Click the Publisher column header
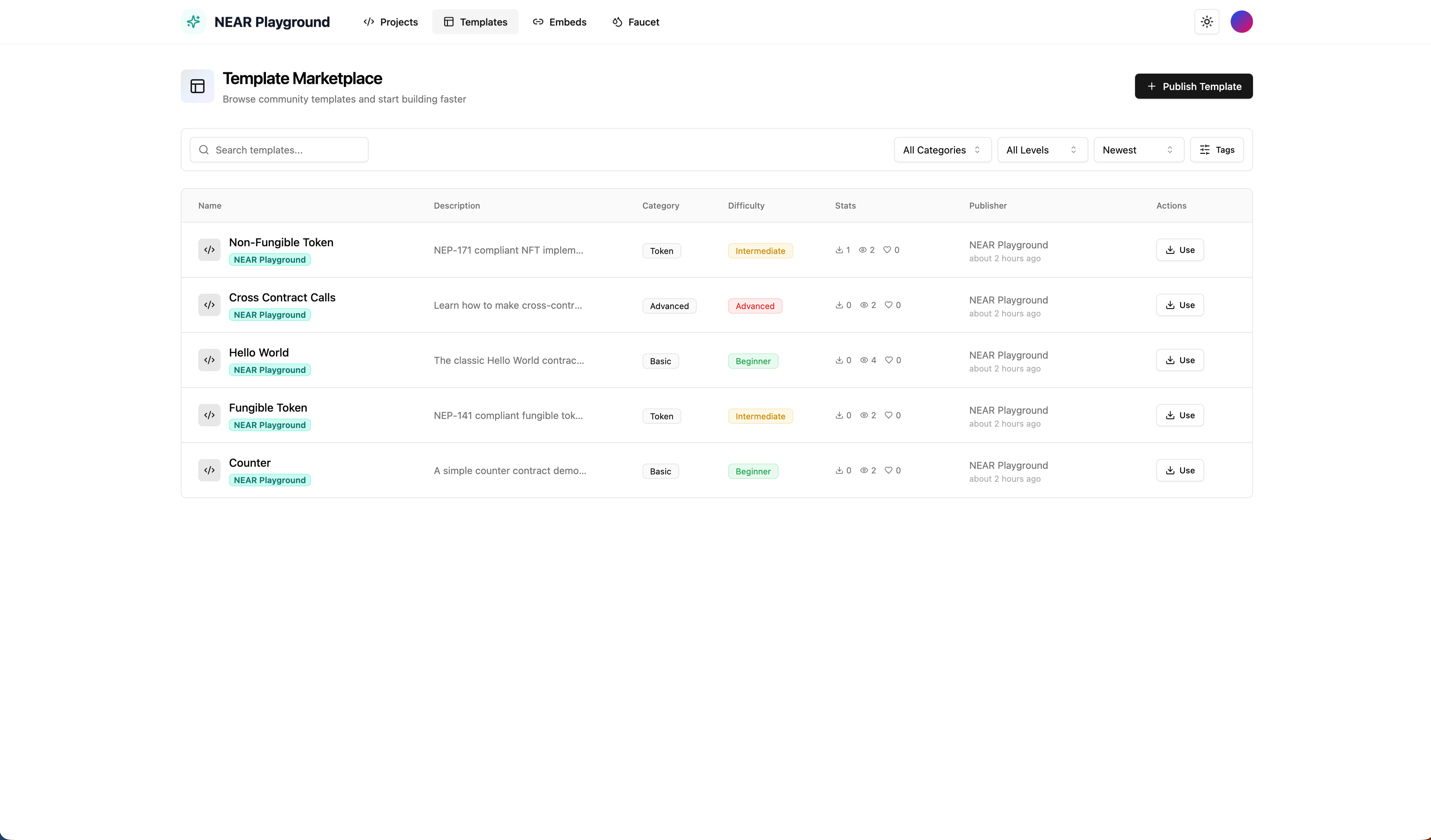This screenshot has height=840, width=1431. point(987,205)
